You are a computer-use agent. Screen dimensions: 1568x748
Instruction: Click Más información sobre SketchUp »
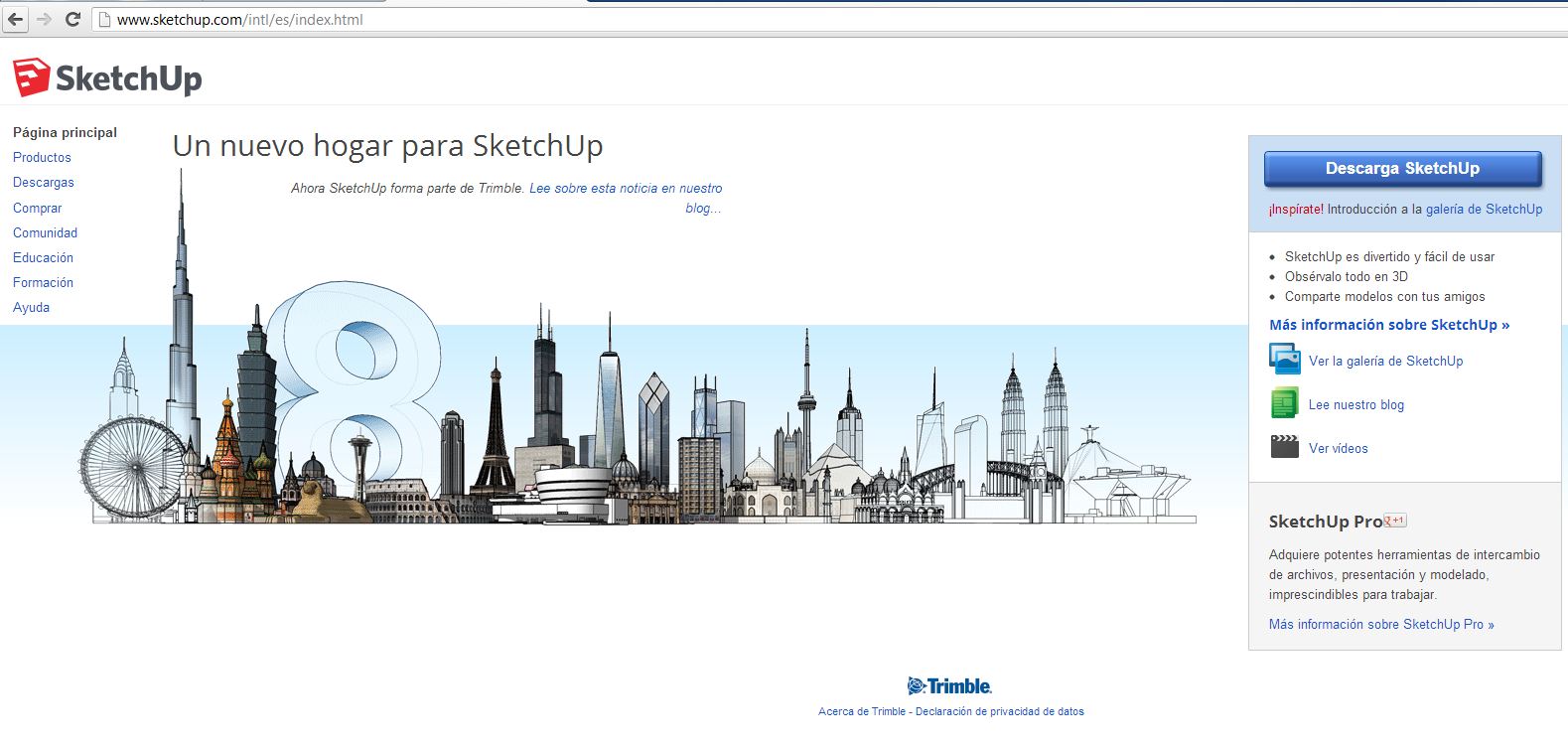point(1389,325)
